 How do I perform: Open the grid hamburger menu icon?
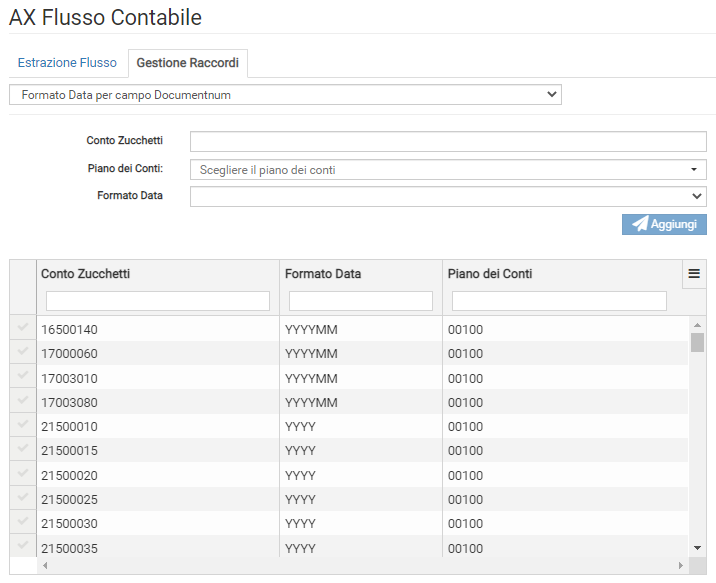click(x=693, y=273)
